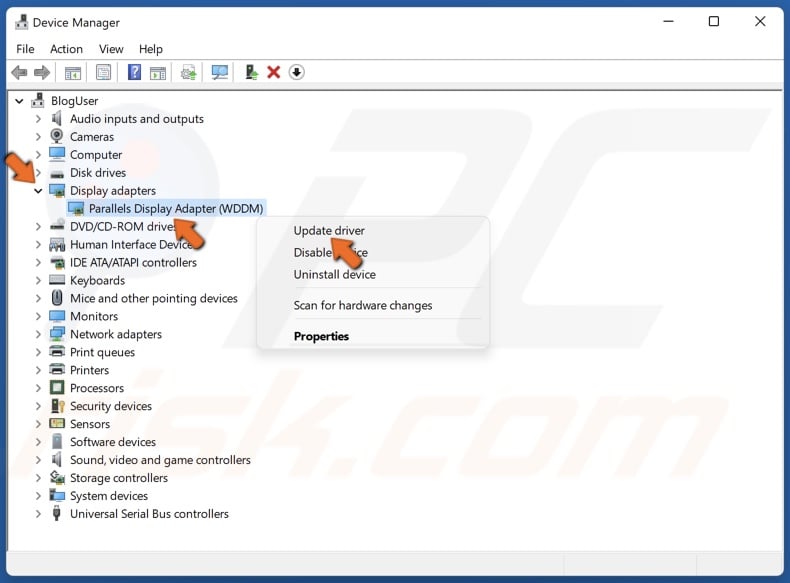Select the Computer label
Image resolution: width=790 pixels, height=583 pixels.
pyautogui.click(x=96, y=155)
